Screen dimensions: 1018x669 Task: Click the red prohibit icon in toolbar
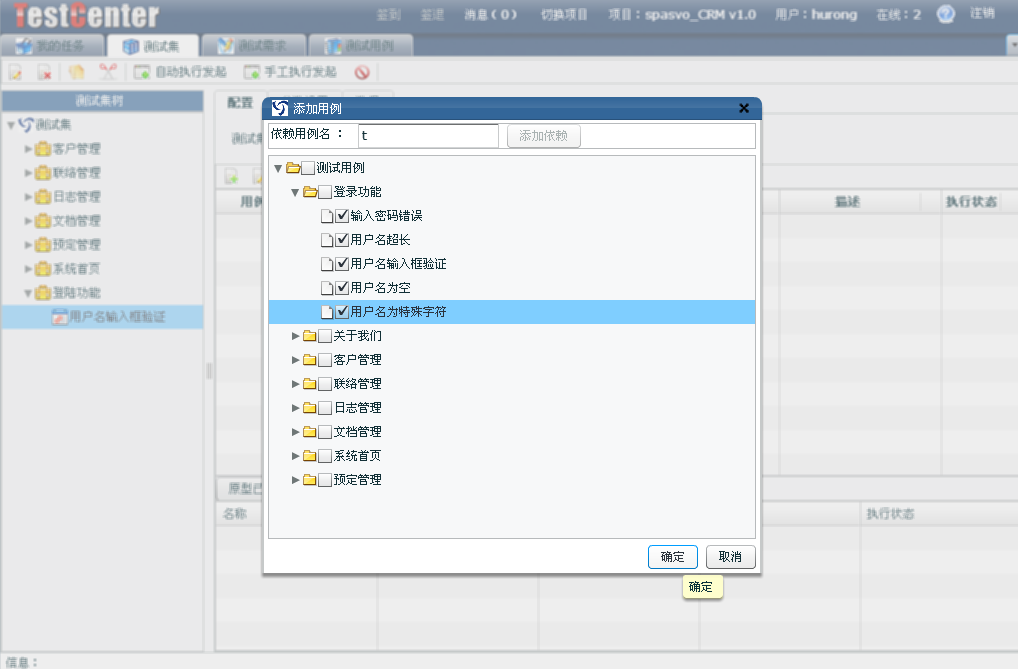click(362, 72)
